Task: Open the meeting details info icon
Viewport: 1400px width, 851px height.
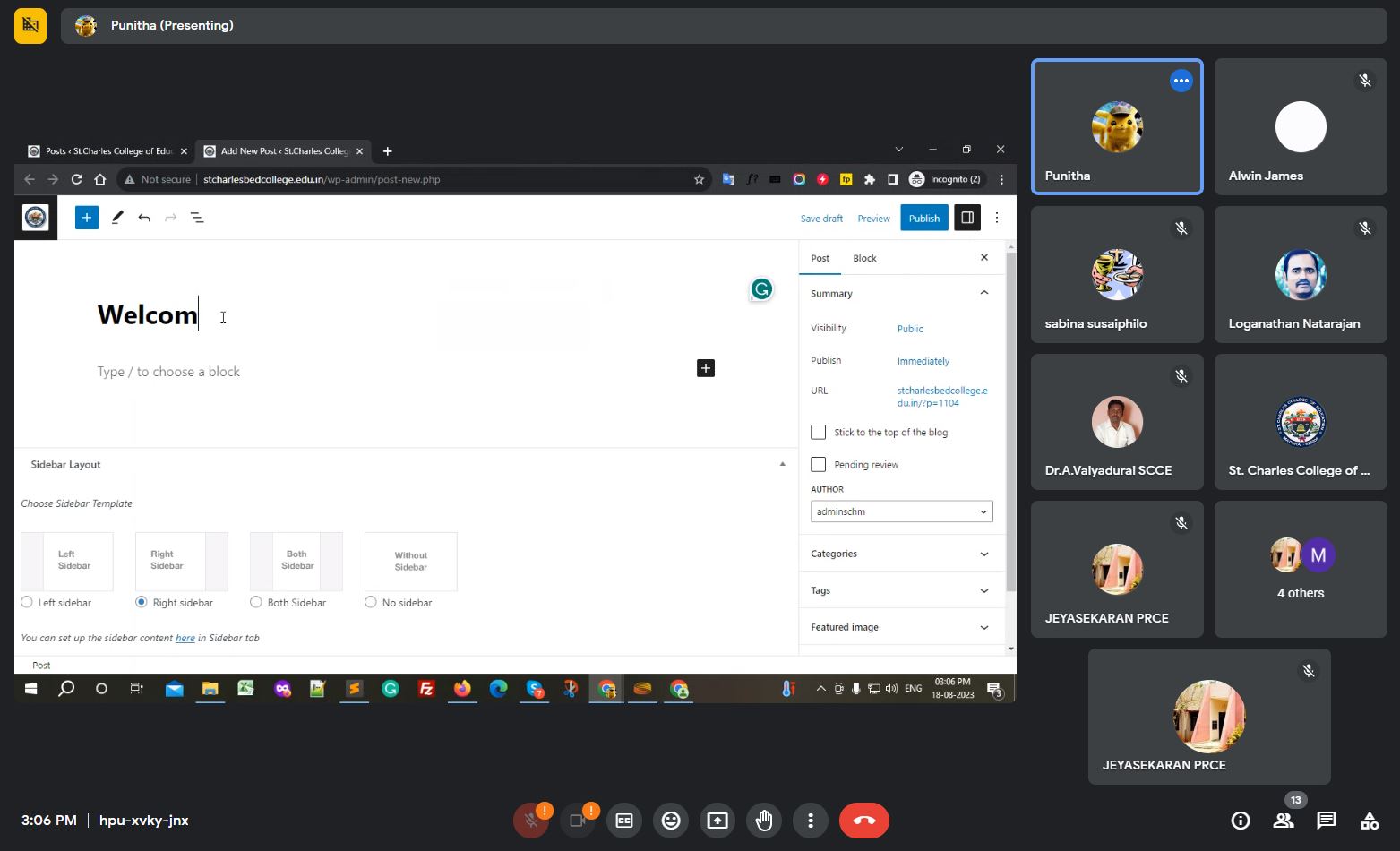Action: pyautogui.click(x=1241, y=821)
